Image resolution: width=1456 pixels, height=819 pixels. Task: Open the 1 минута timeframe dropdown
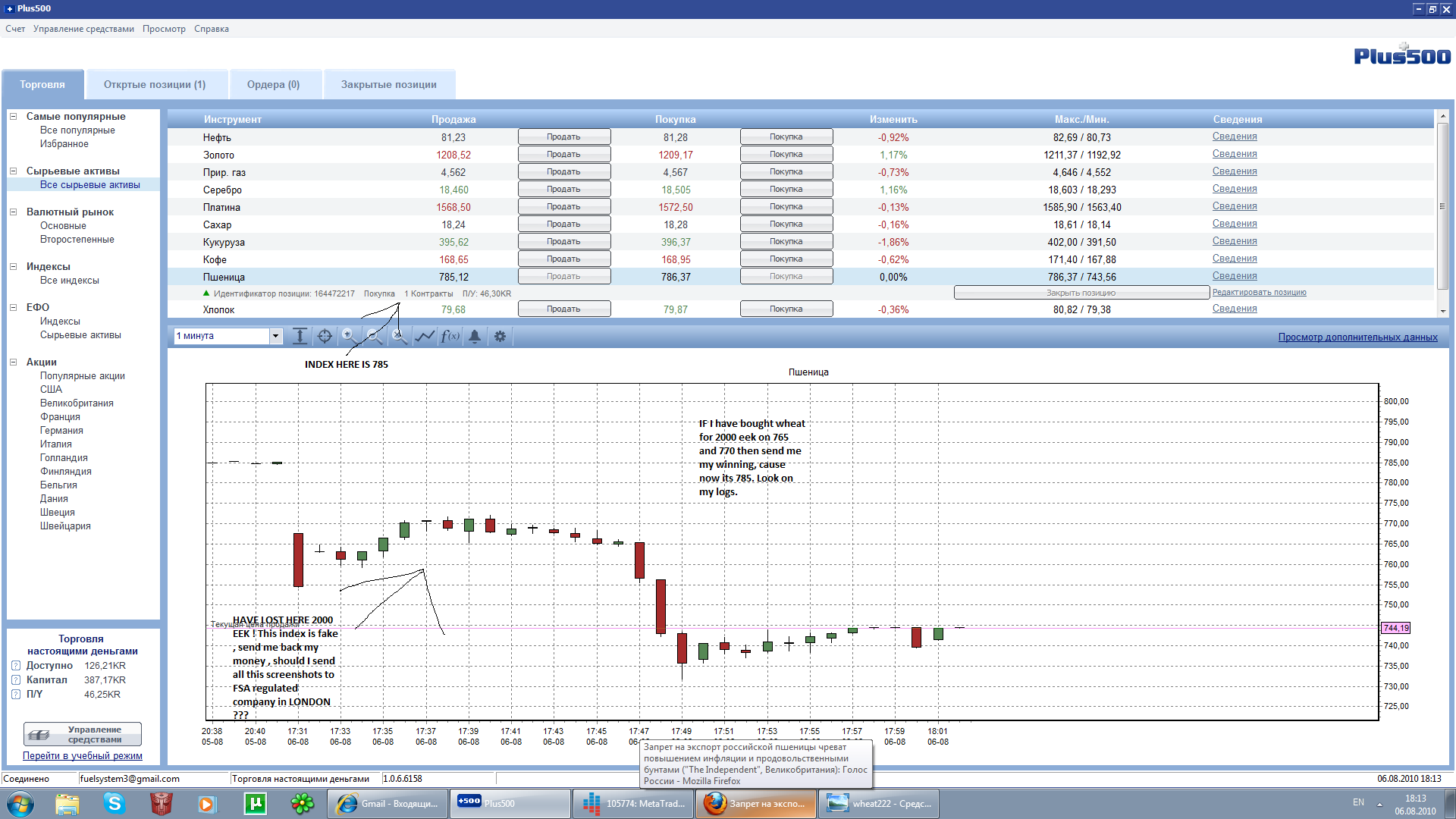[x=275, y=336]
